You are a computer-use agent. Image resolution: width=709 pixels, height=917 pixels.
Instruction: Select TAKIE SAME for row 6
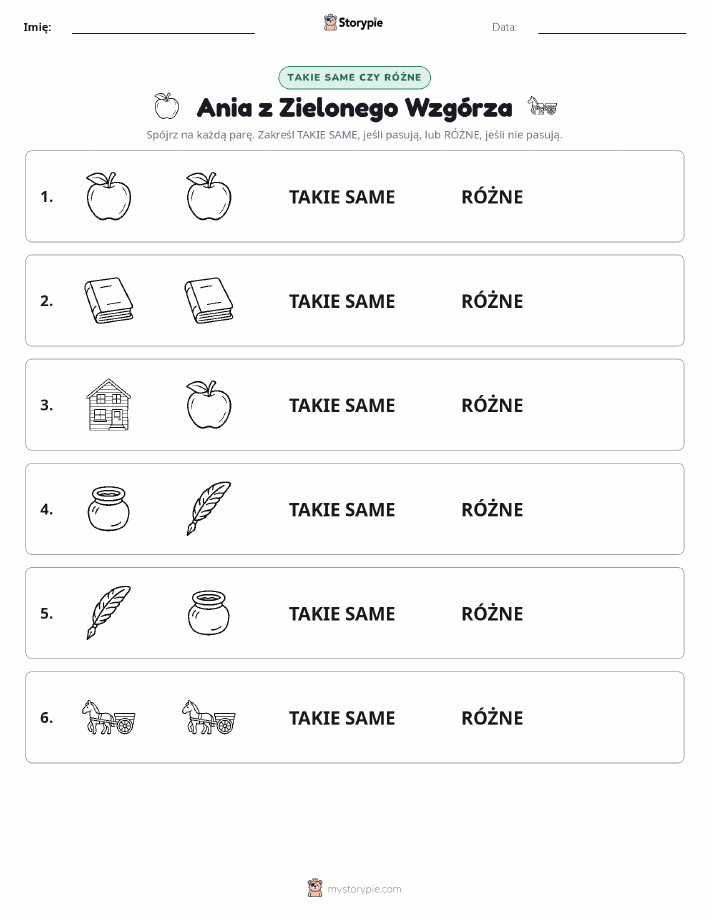[x=342, y=718]
